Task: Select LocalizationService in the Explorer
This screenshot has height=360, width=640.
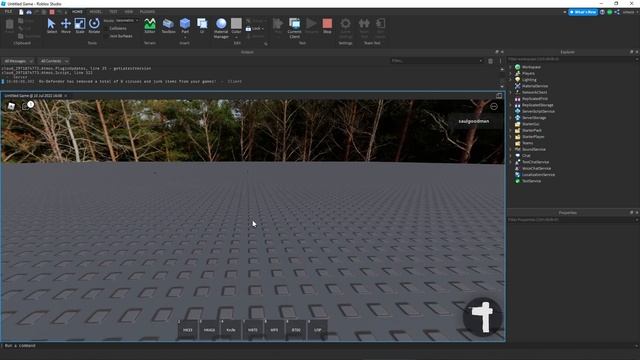Action: click(538, 175)
